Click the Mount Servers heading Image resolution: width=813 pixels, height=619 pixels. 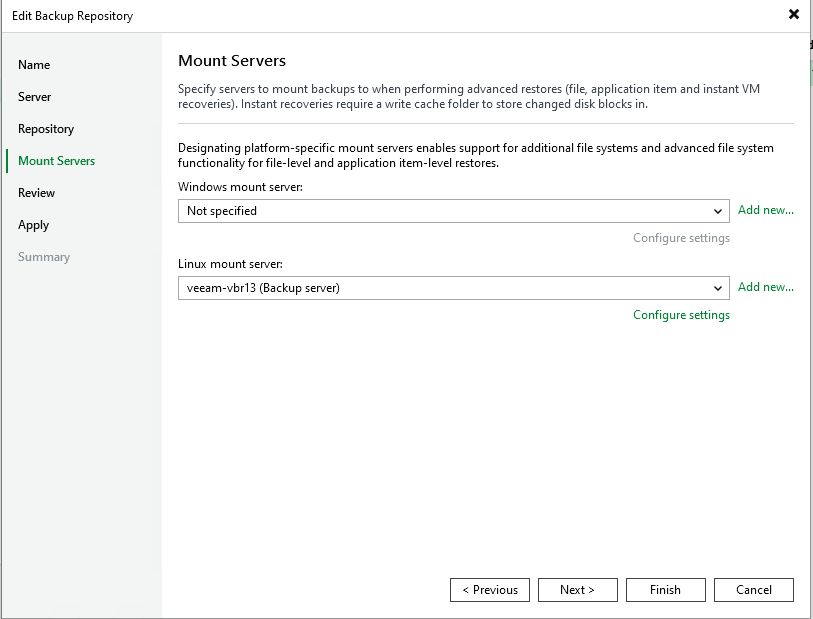[232, 61]
